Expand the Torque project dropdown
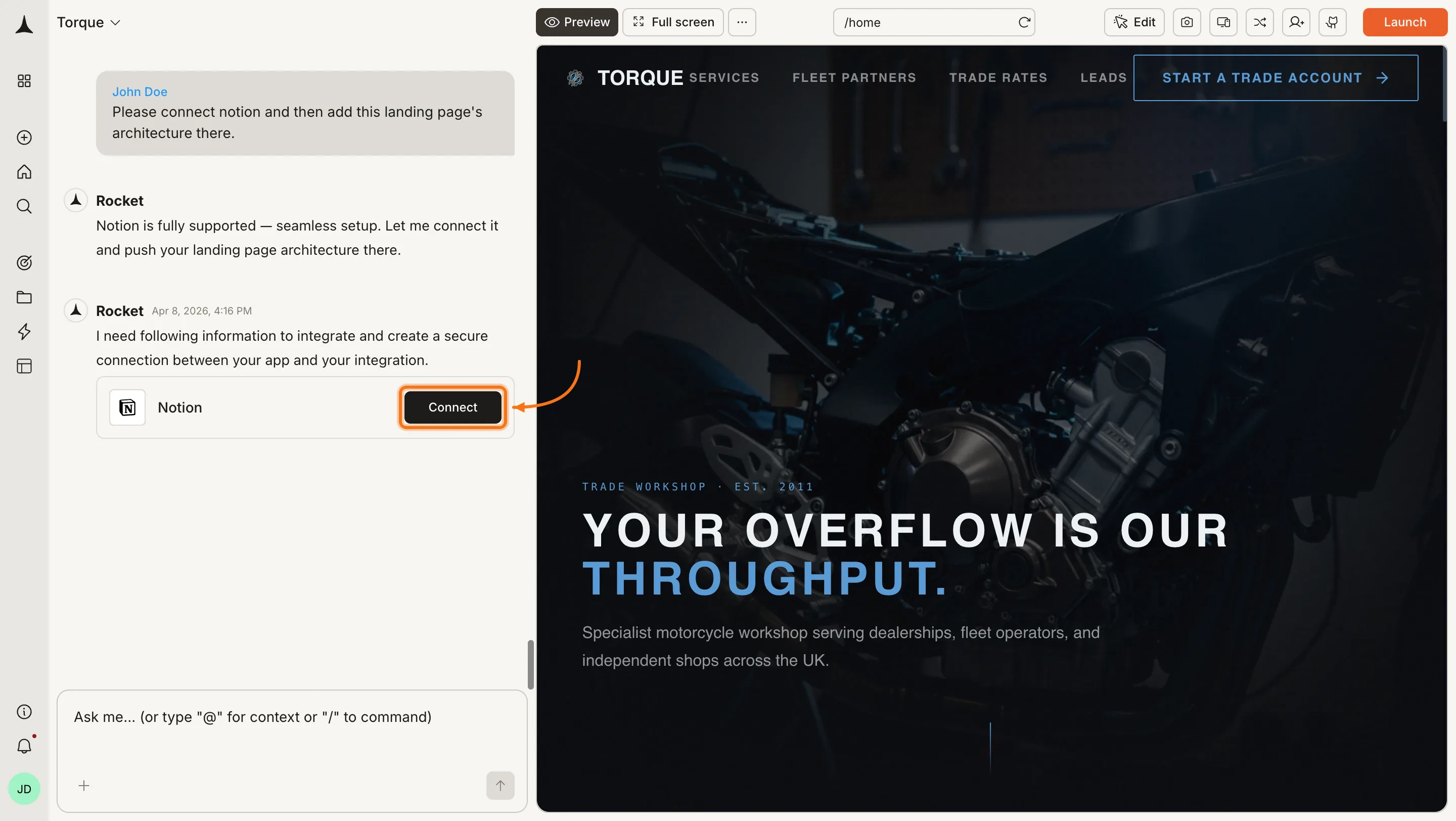Image resolution: width=1456 pixels, height=821 pixels. (x=89, y=22)
